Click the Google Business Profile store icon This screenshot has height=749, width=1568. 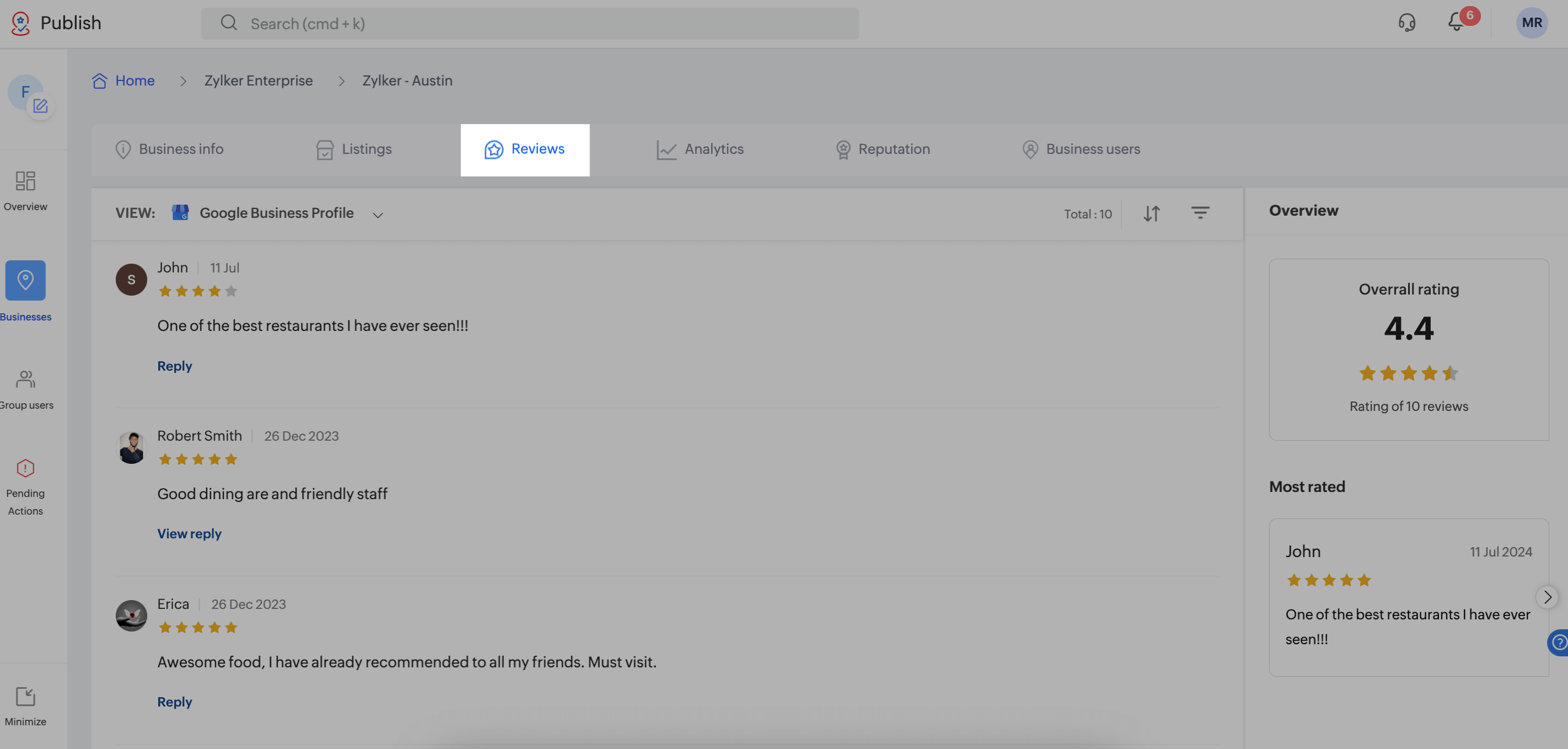(x=180, y=212)
